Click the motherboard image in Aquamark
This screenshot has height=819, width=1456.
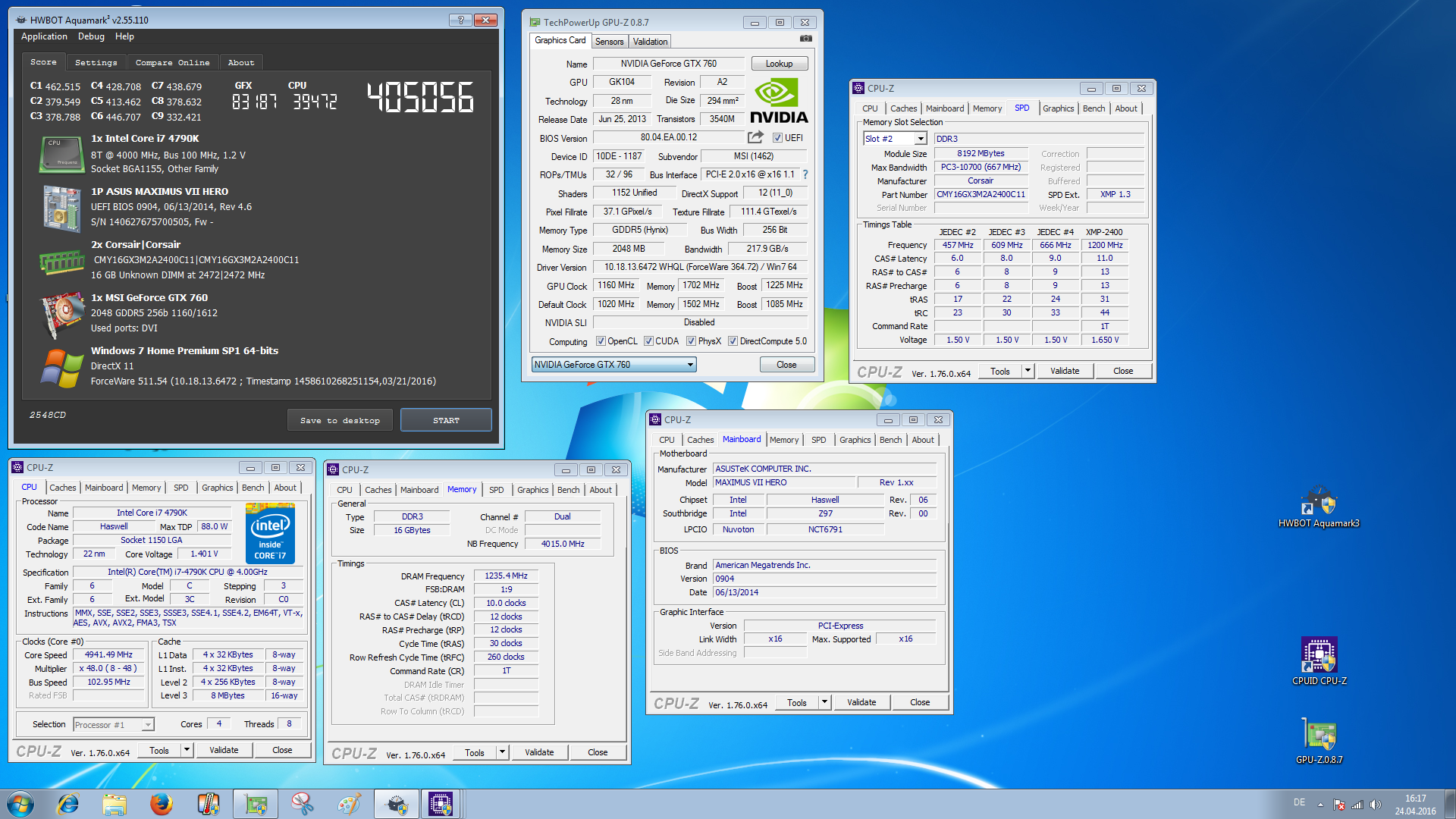pos(61,209)
